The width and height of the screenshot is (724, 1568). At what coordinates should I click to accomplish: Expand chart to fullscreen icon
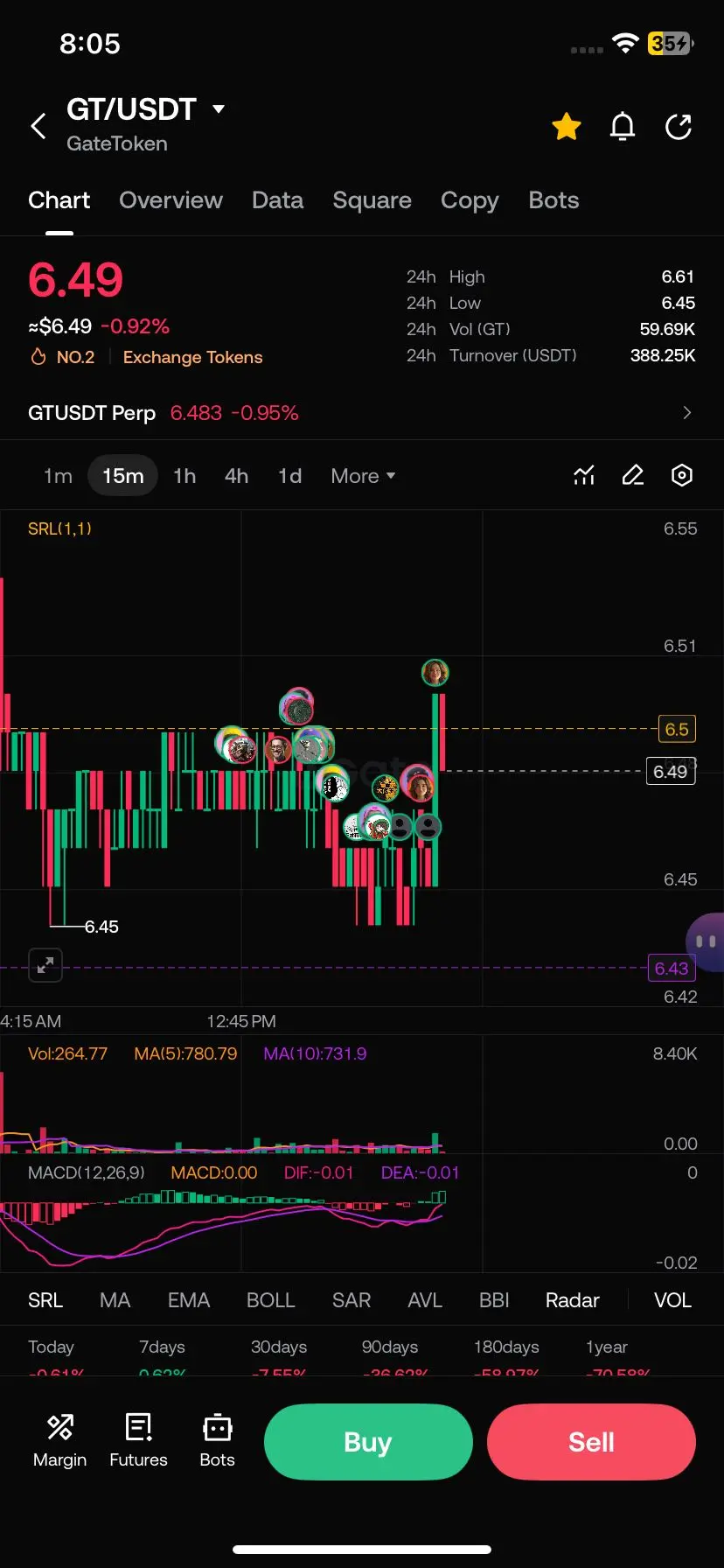tap(45, 965)
